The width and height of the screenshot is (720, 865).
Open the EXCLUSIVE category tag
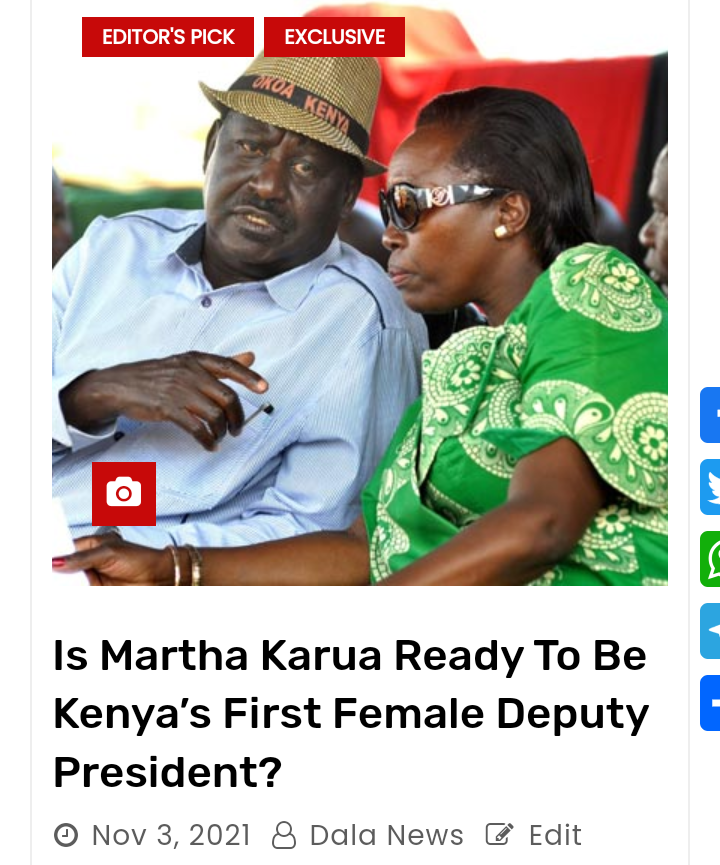point(334,37)
